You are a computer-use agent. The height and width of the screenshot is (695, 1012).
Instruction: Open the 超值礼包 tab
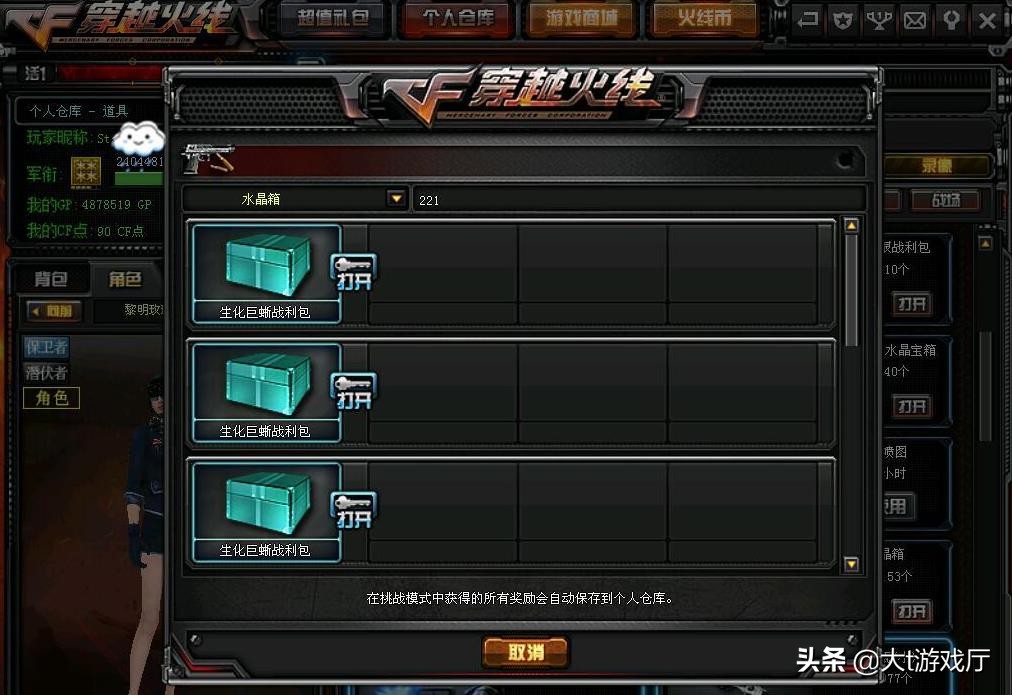tap(333, 18)
